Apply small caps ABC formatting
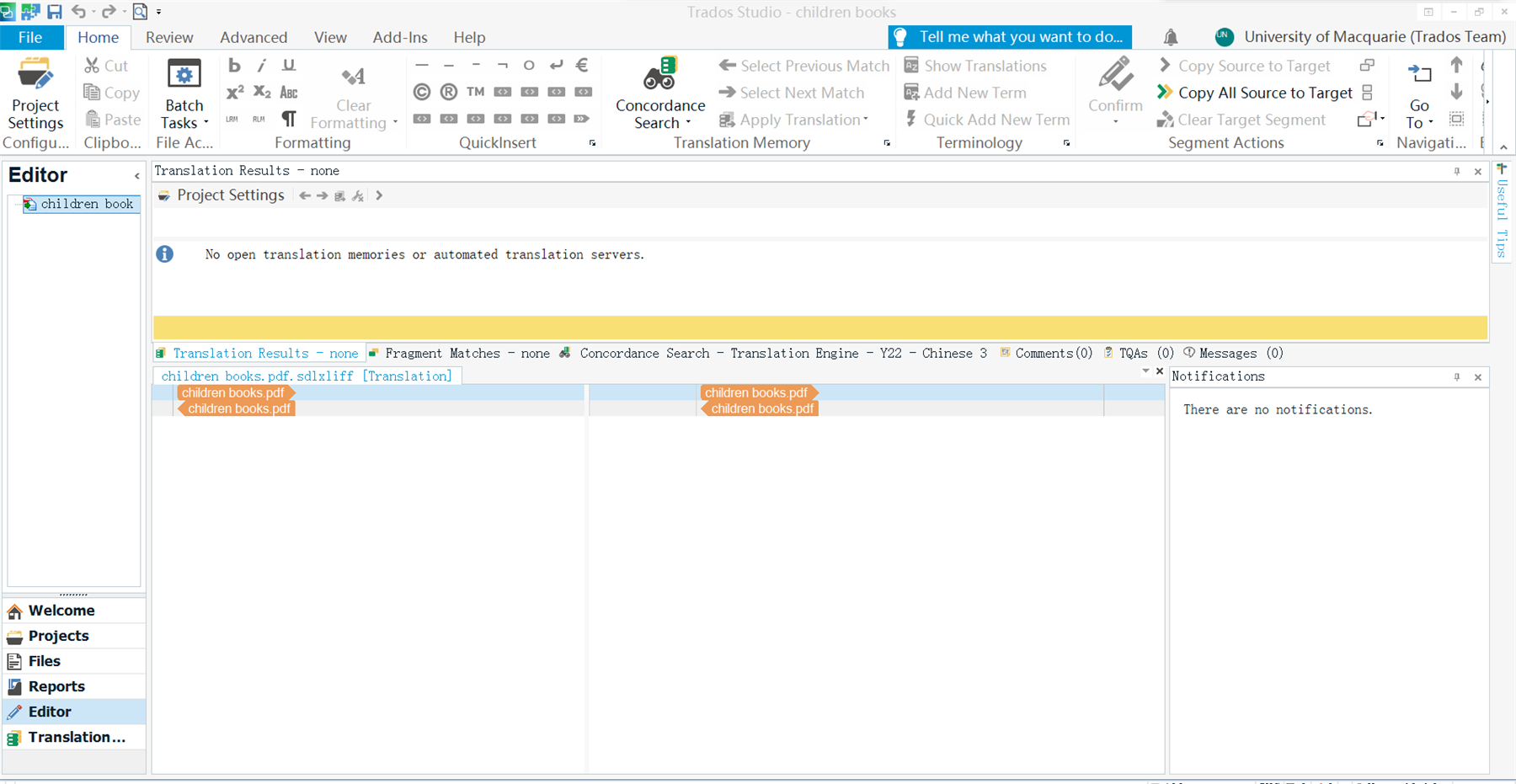The image size is (1516, 784). coord(289,92)
